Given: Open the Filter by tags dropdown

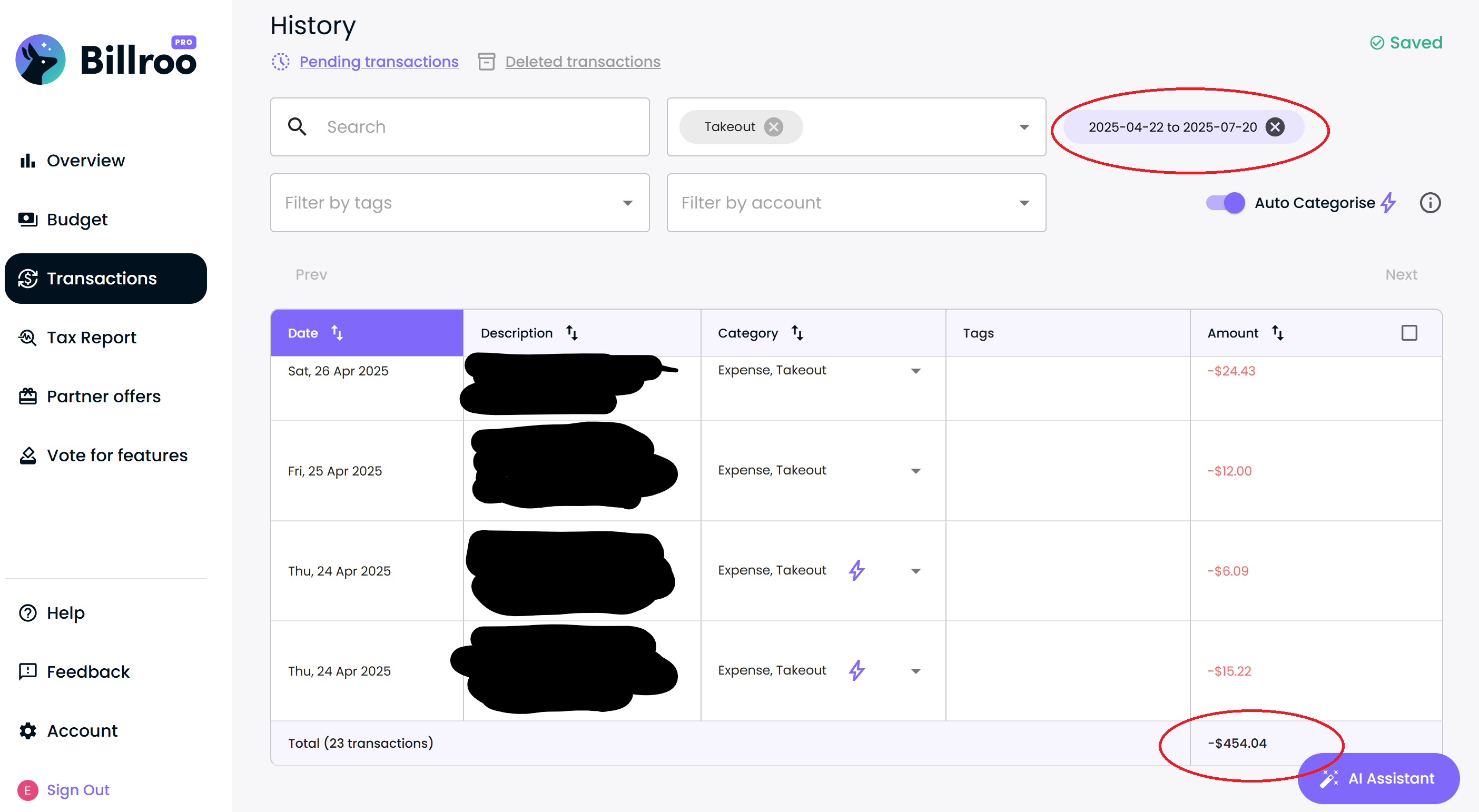Looking at the screenshot, I should [460, 203].
